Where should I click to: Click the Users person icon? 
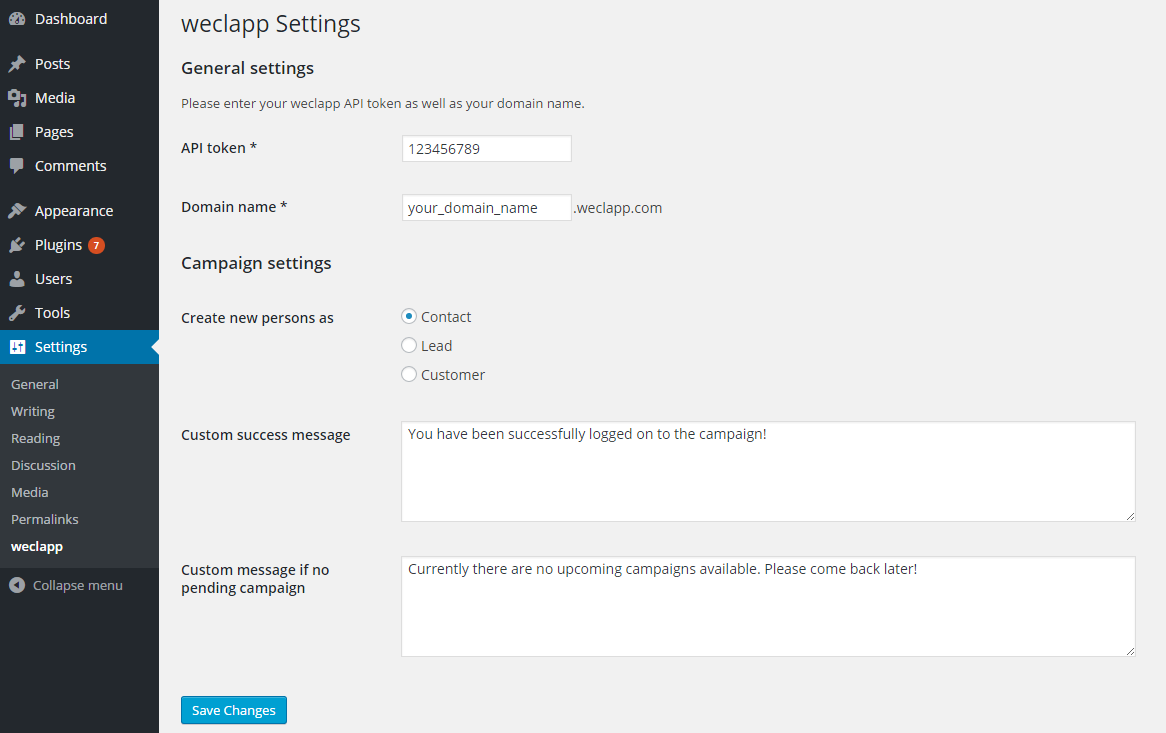17,279
